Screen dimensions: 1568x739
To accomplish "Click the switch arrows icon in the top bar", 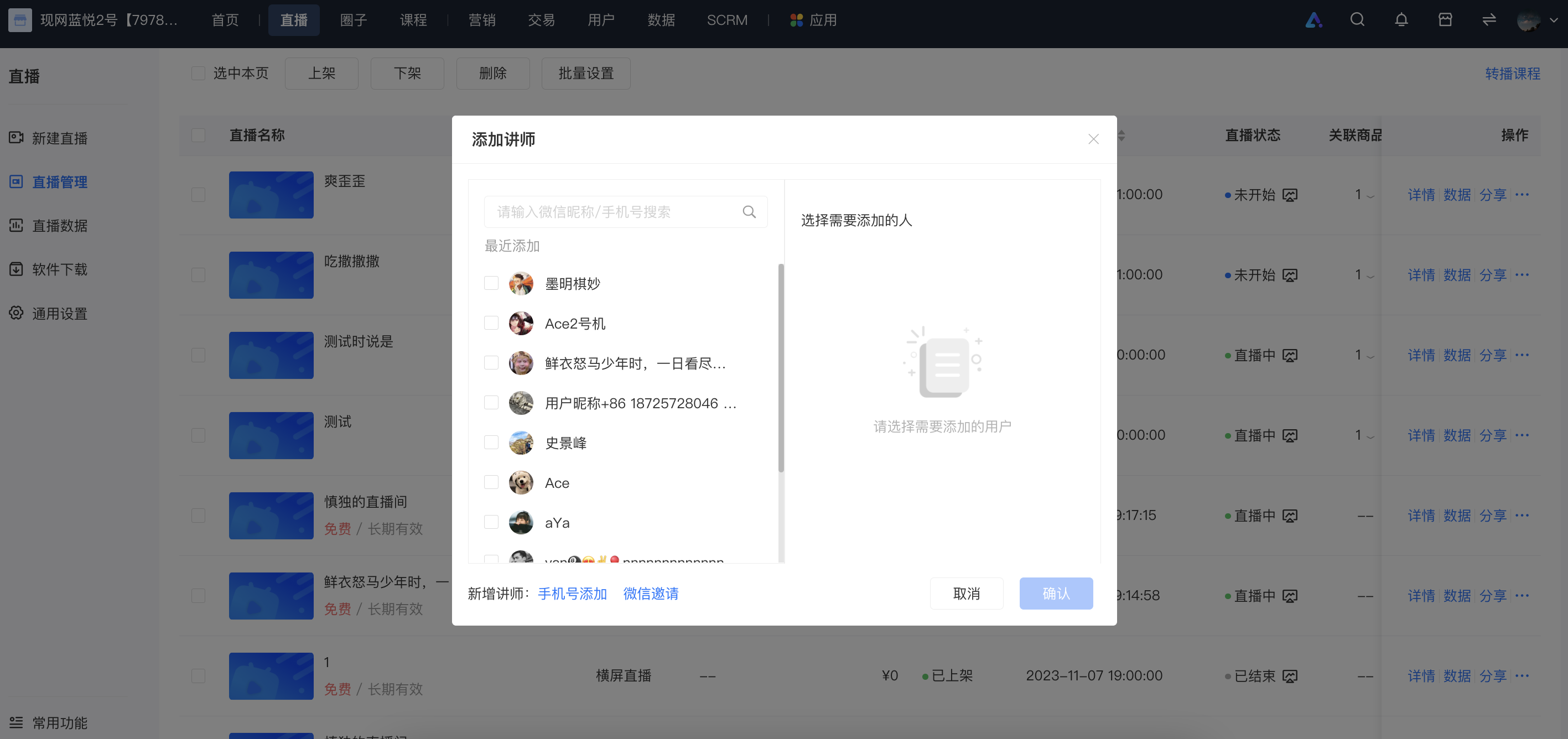I will (x=1489, y=20).
